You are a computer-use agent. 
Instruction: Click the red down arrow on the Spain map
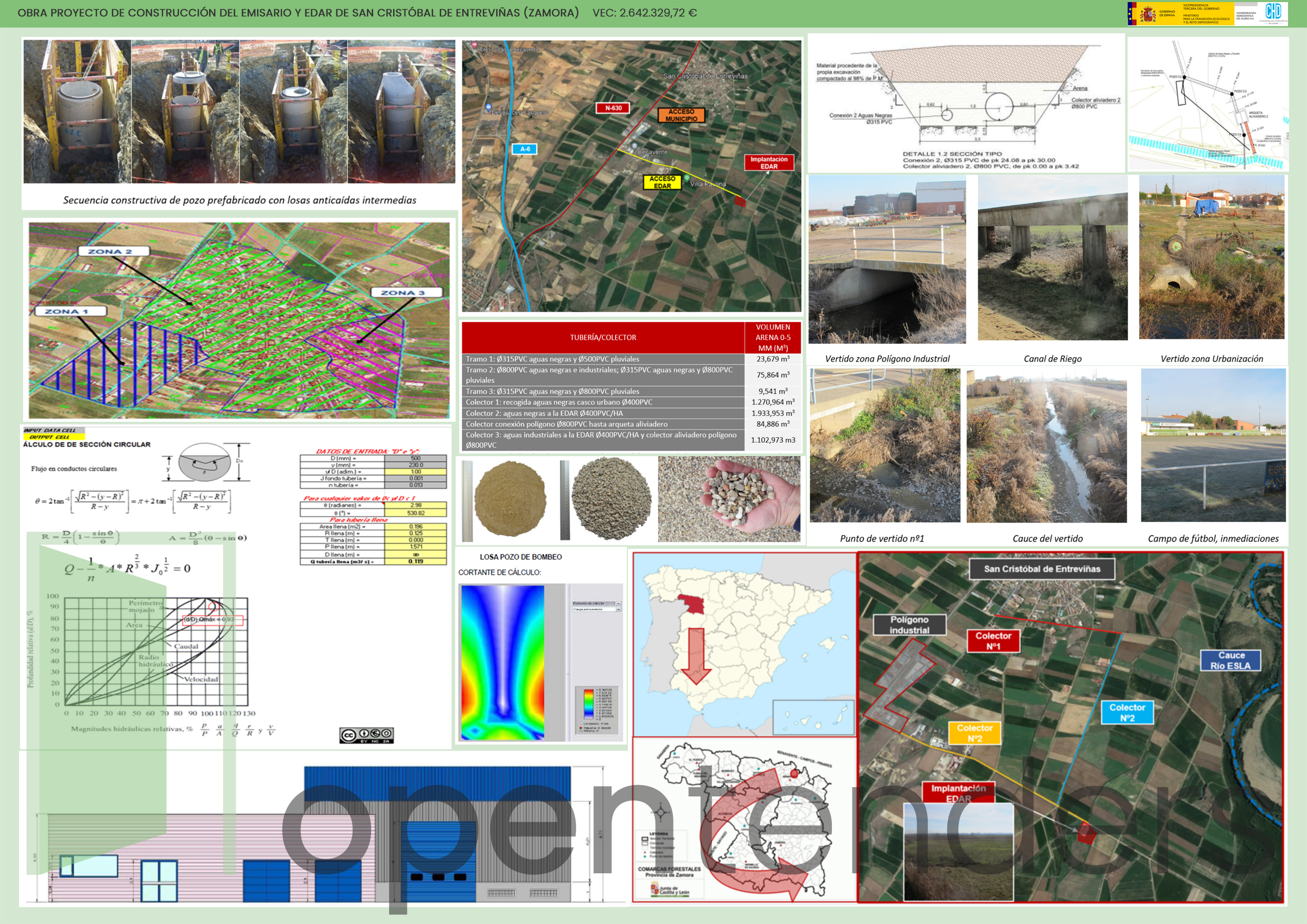tap(696, 655)
